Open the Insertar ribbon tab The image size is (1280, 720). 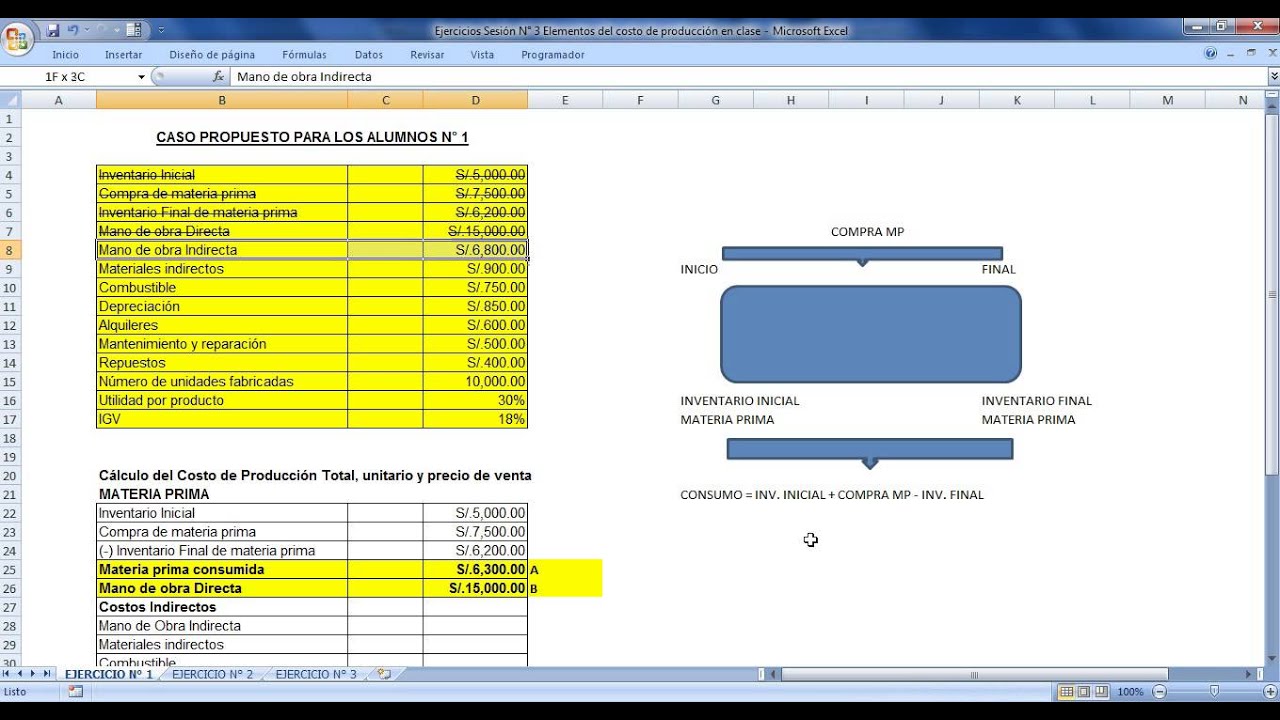pyautogui.click(x=123, y=55)
